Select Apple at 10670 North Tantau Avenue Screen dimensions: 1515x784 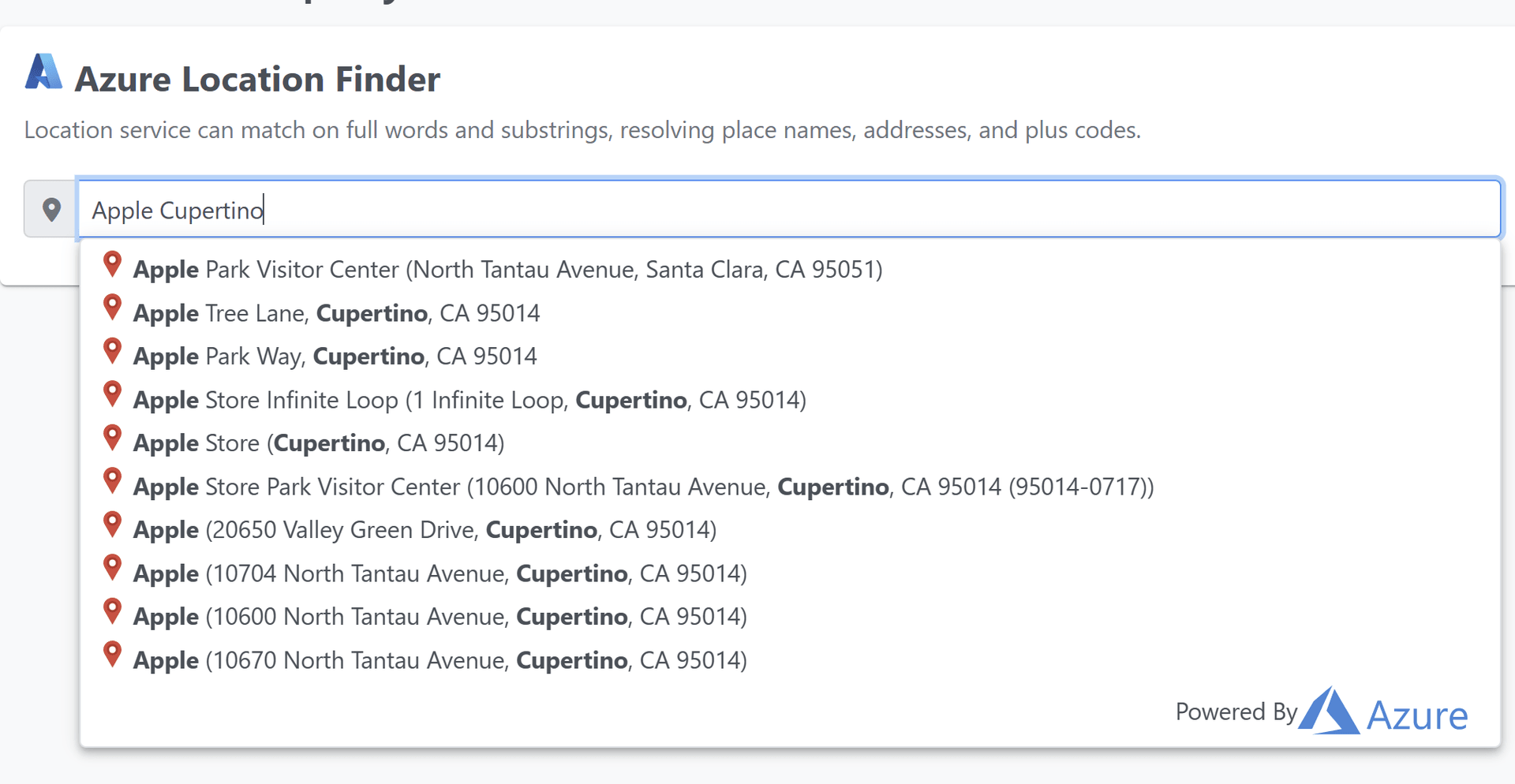click(x=440, y=660)
